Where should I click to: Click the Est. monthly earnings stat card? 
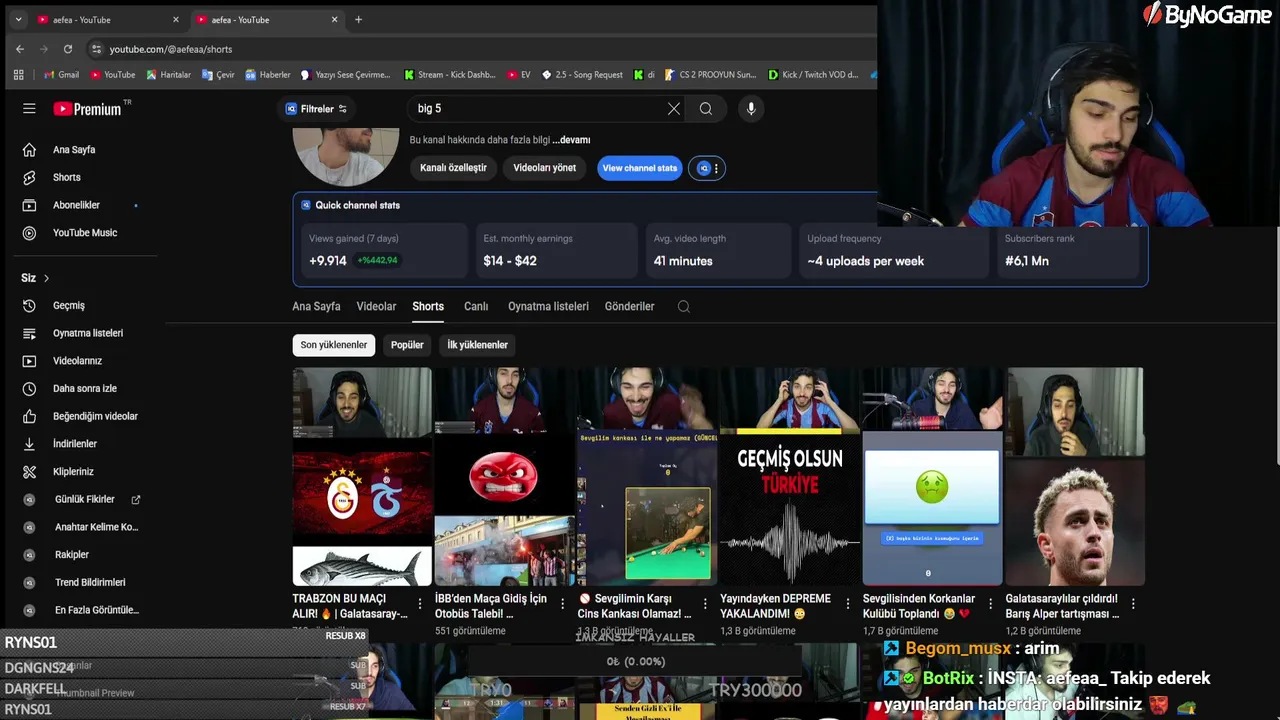tap(556, 250)
